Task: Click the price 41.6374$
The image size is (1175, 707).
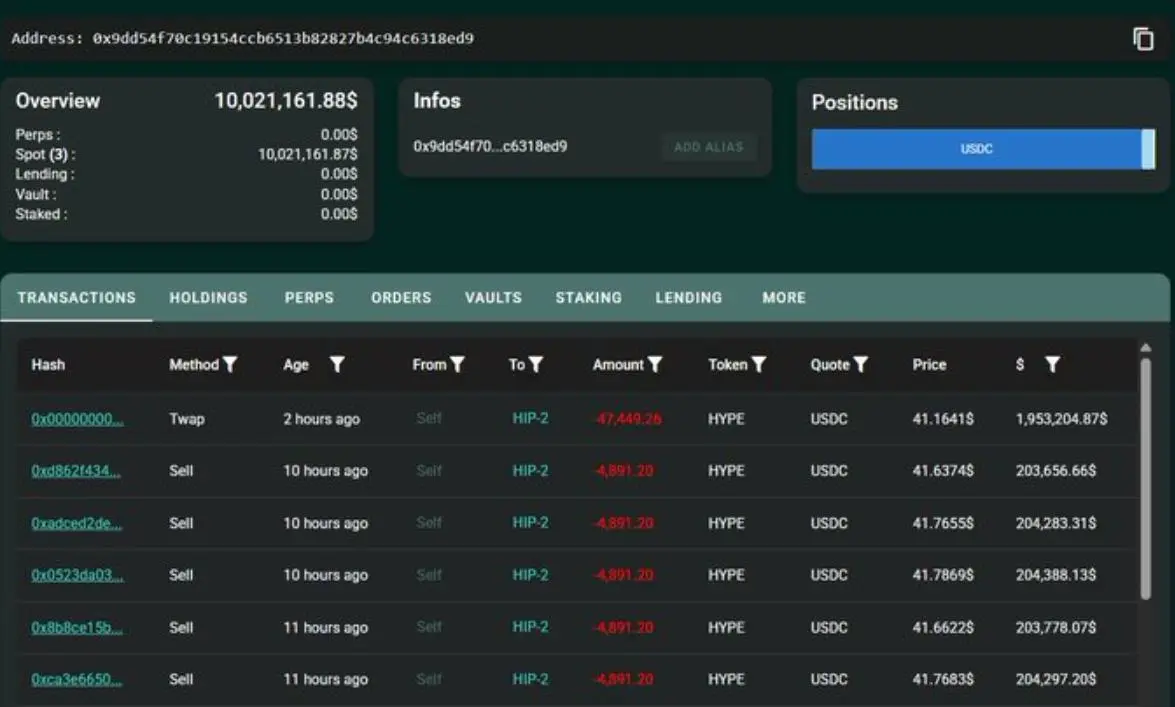Action: [x=943, y=471]
